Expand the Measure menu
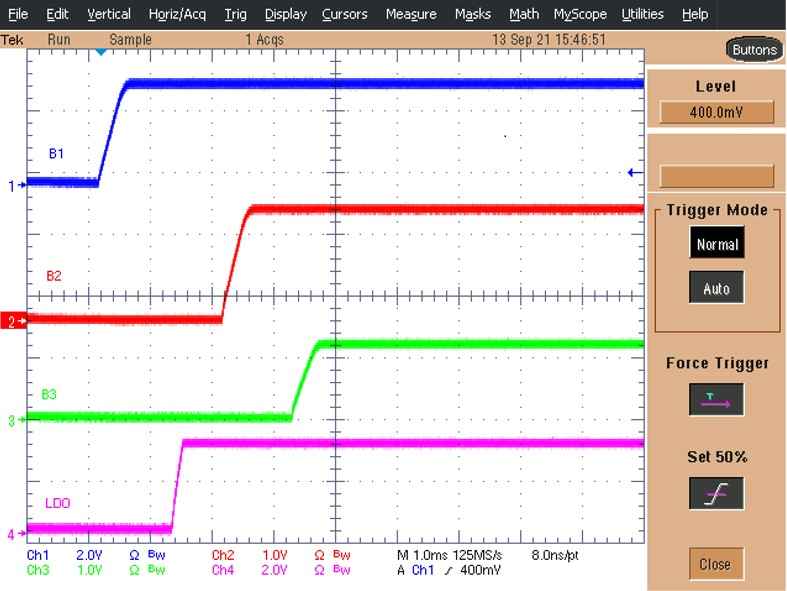The height and width of the screenshot is (591, 787). [410, 14]
